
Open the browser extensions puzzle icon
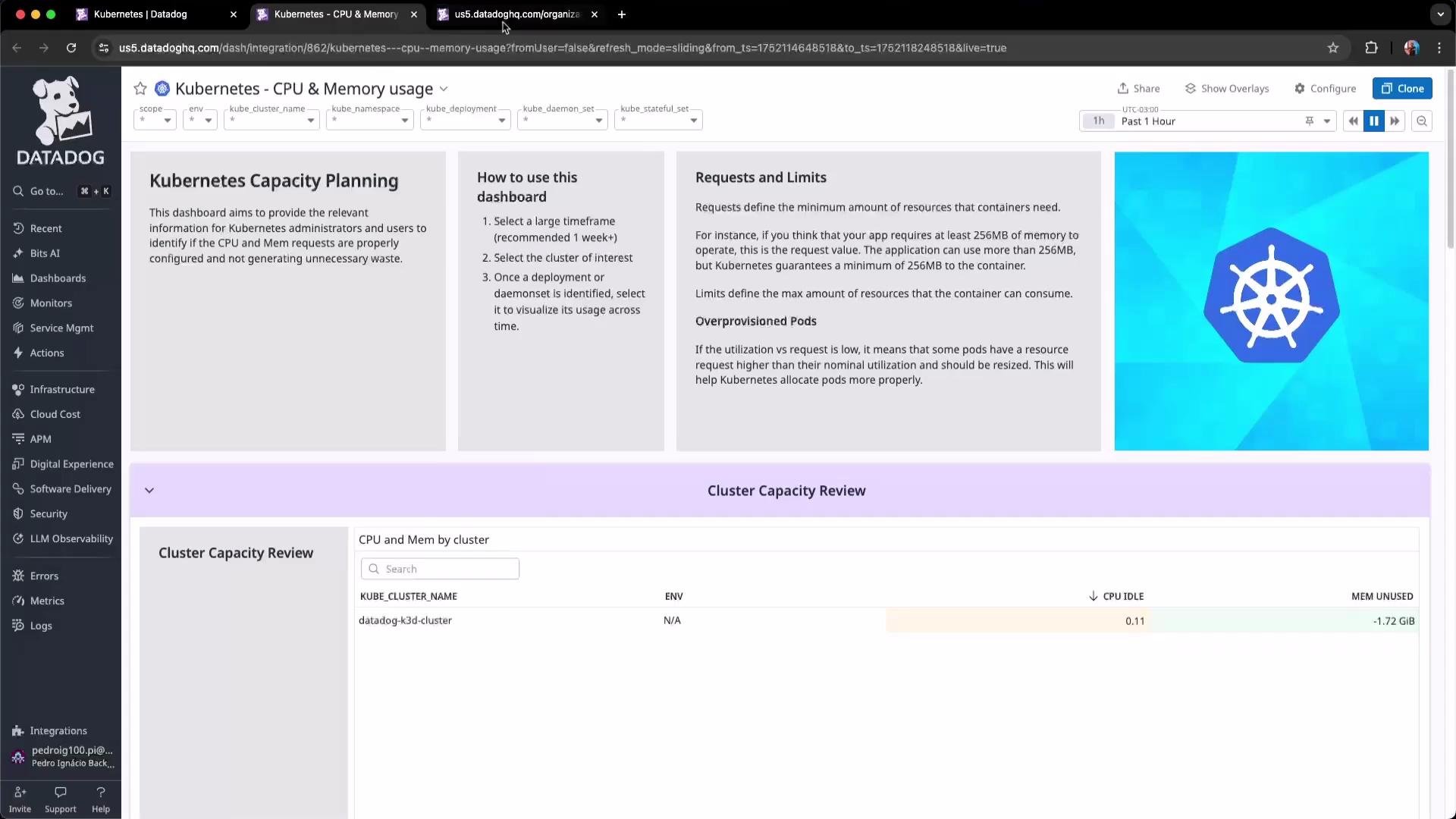(1371, 48)
